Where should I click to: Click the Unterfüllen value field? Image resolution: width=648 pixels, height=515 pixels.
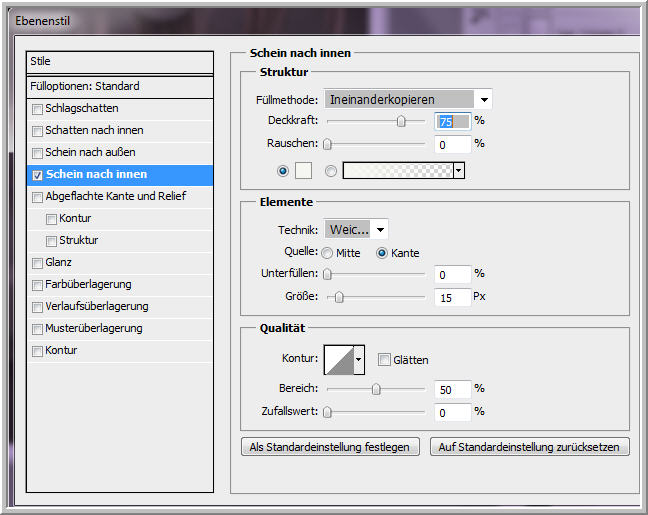tap(453, 274)
